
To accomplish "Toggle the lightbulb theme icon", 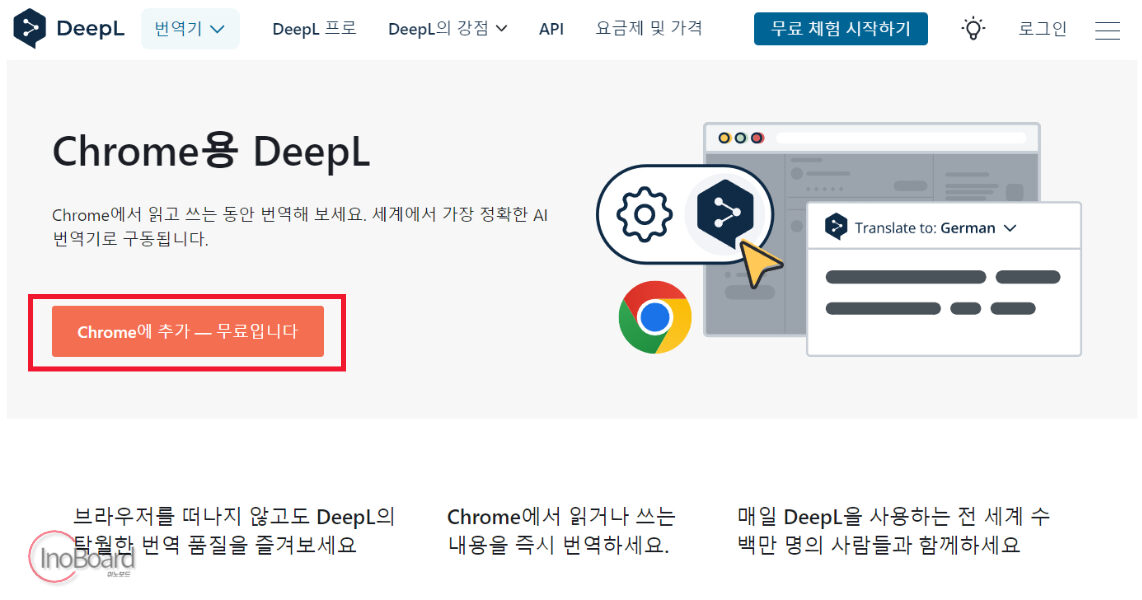I will pyautogui.click(x=973, y=29).
